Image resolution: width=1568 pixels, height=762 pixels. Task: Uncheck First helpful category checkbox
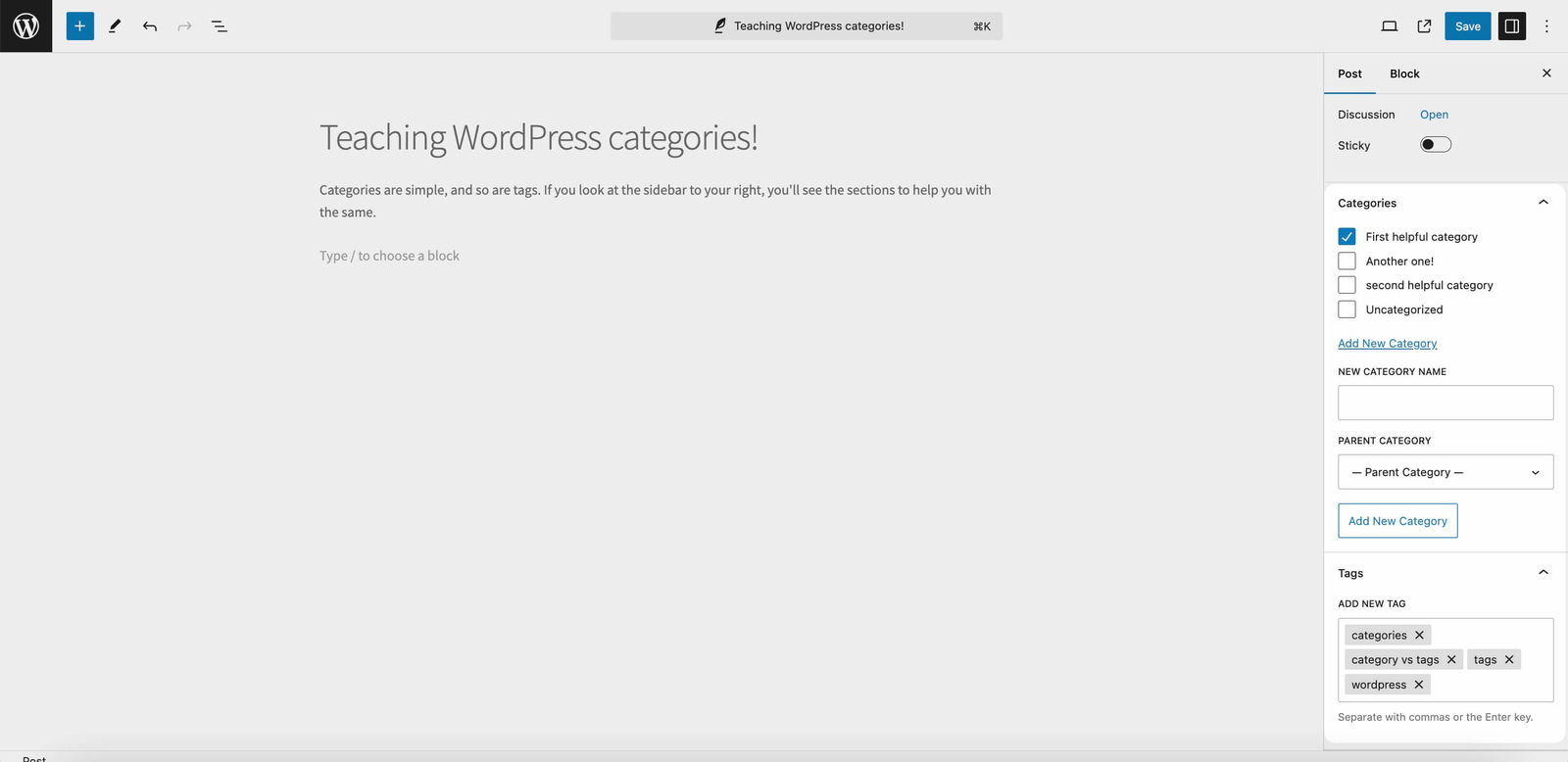(1347, 237)
